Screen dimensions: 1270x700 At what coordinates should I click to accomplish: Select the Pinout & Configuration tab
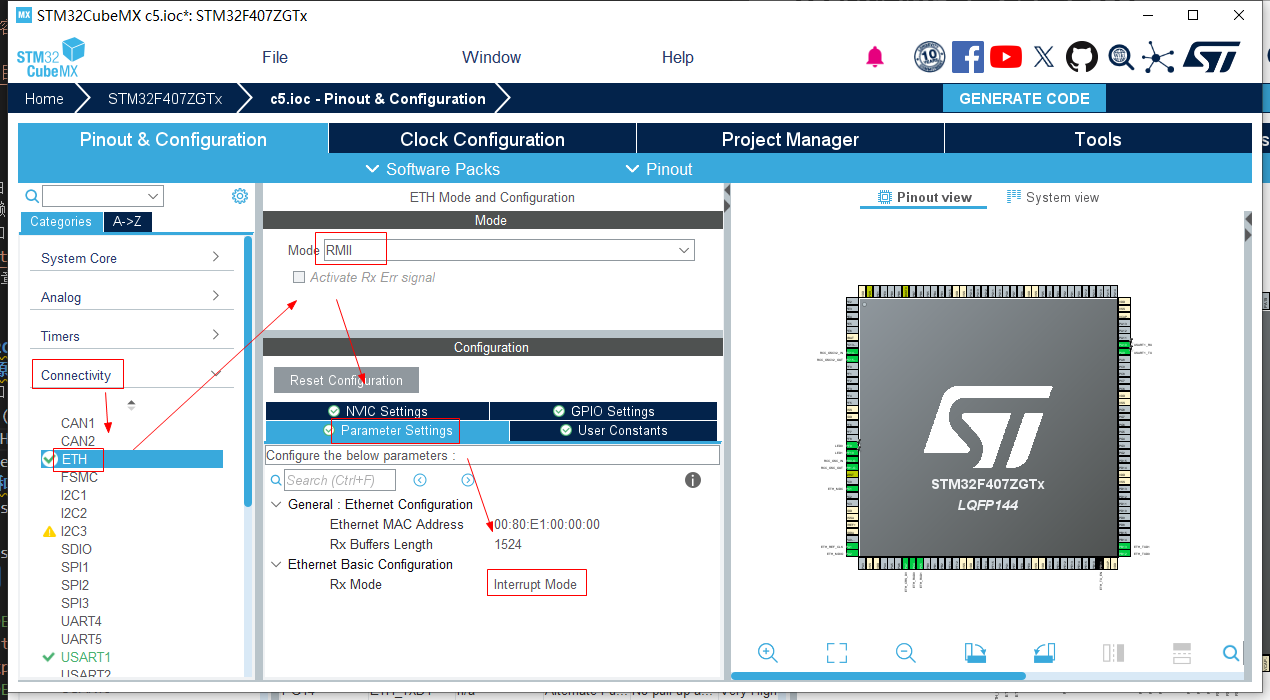tap(173, 139)
